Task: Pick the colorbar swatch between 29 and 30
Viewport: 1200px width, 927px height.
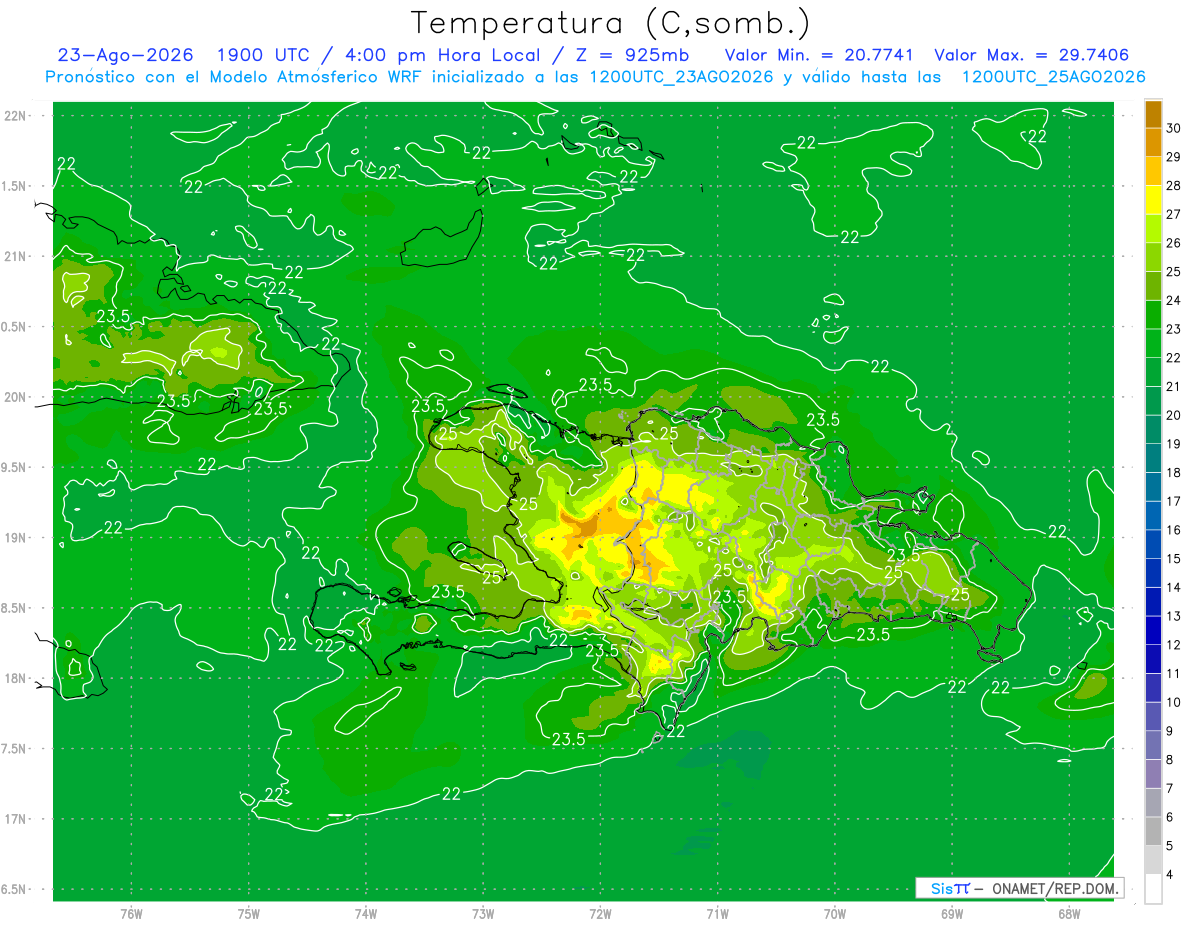Action: (1153, 142)
